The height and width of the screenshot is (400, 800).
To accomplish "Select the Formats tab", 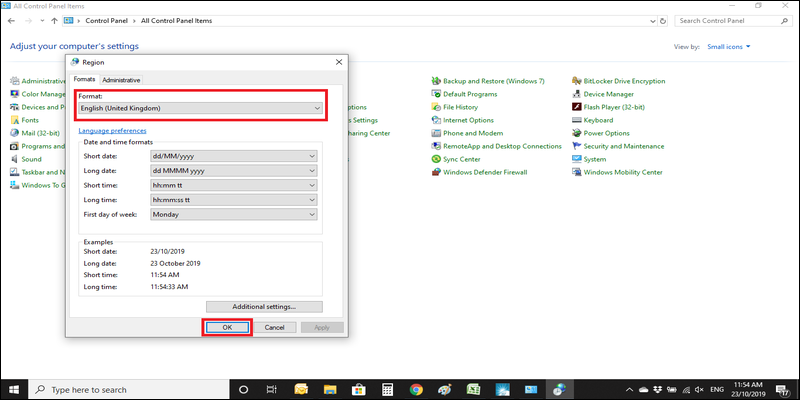I will point(84,80).
